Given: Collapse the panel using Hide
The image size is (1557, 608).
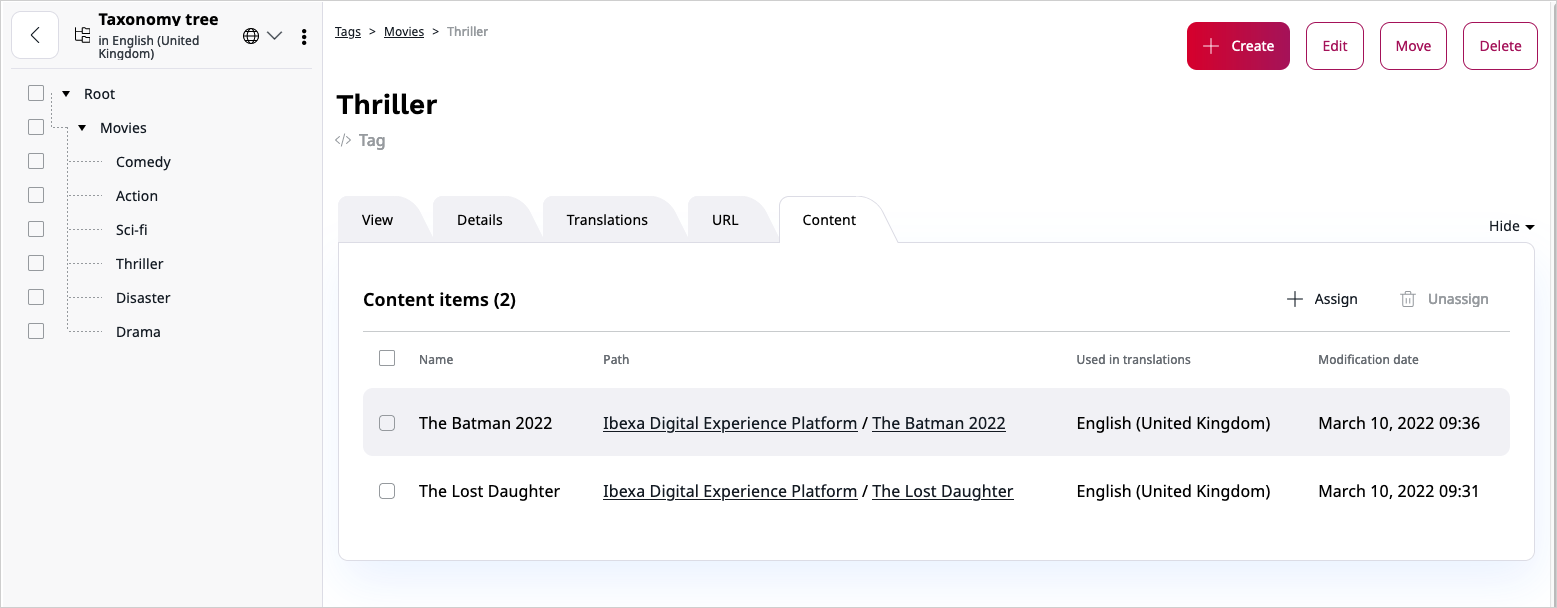Looking at the screenshot, I should coord(1511,226).
